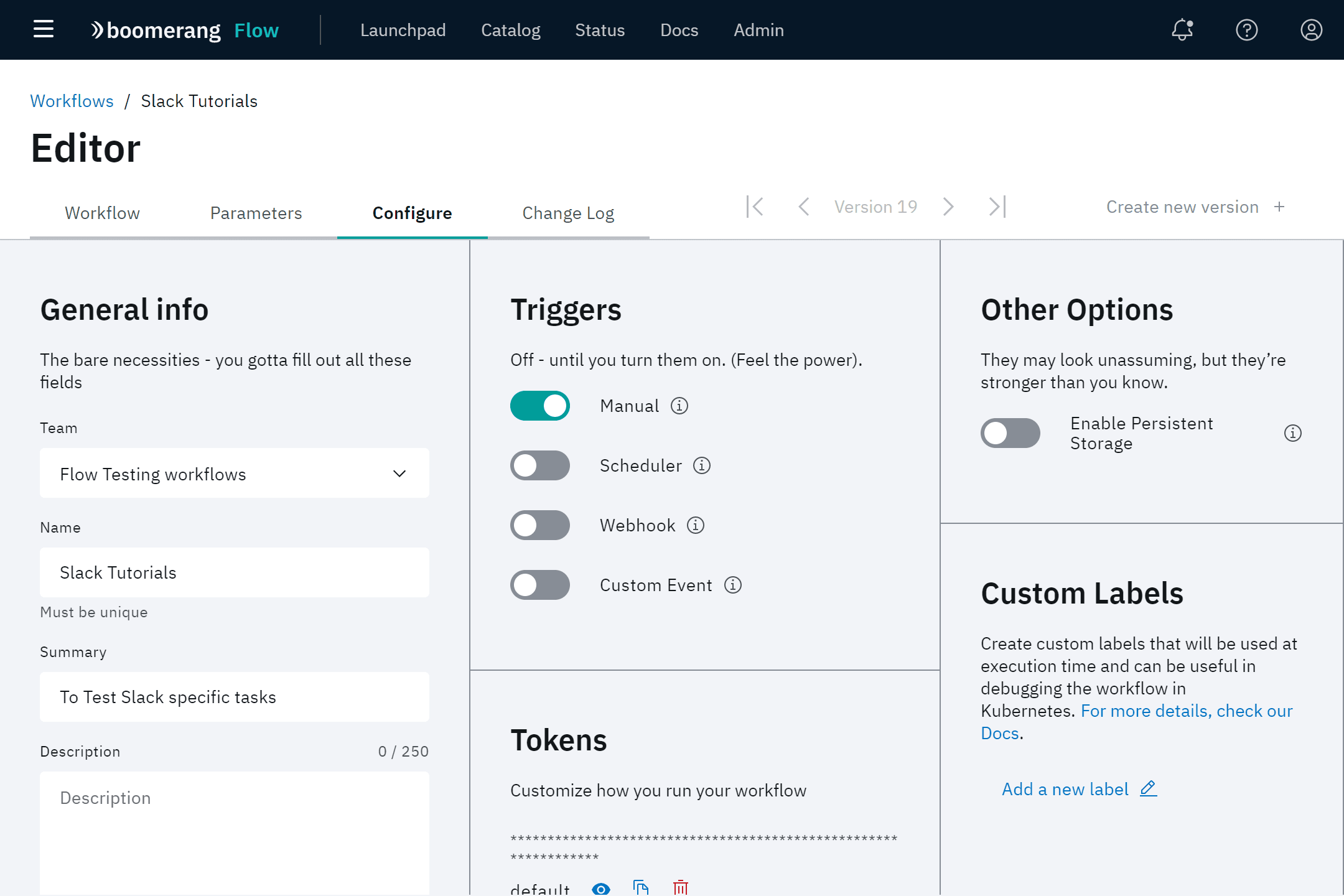Click the Workflows breadcrumb link
This screenshot has width=1344, height=896.
pos(72,101)
